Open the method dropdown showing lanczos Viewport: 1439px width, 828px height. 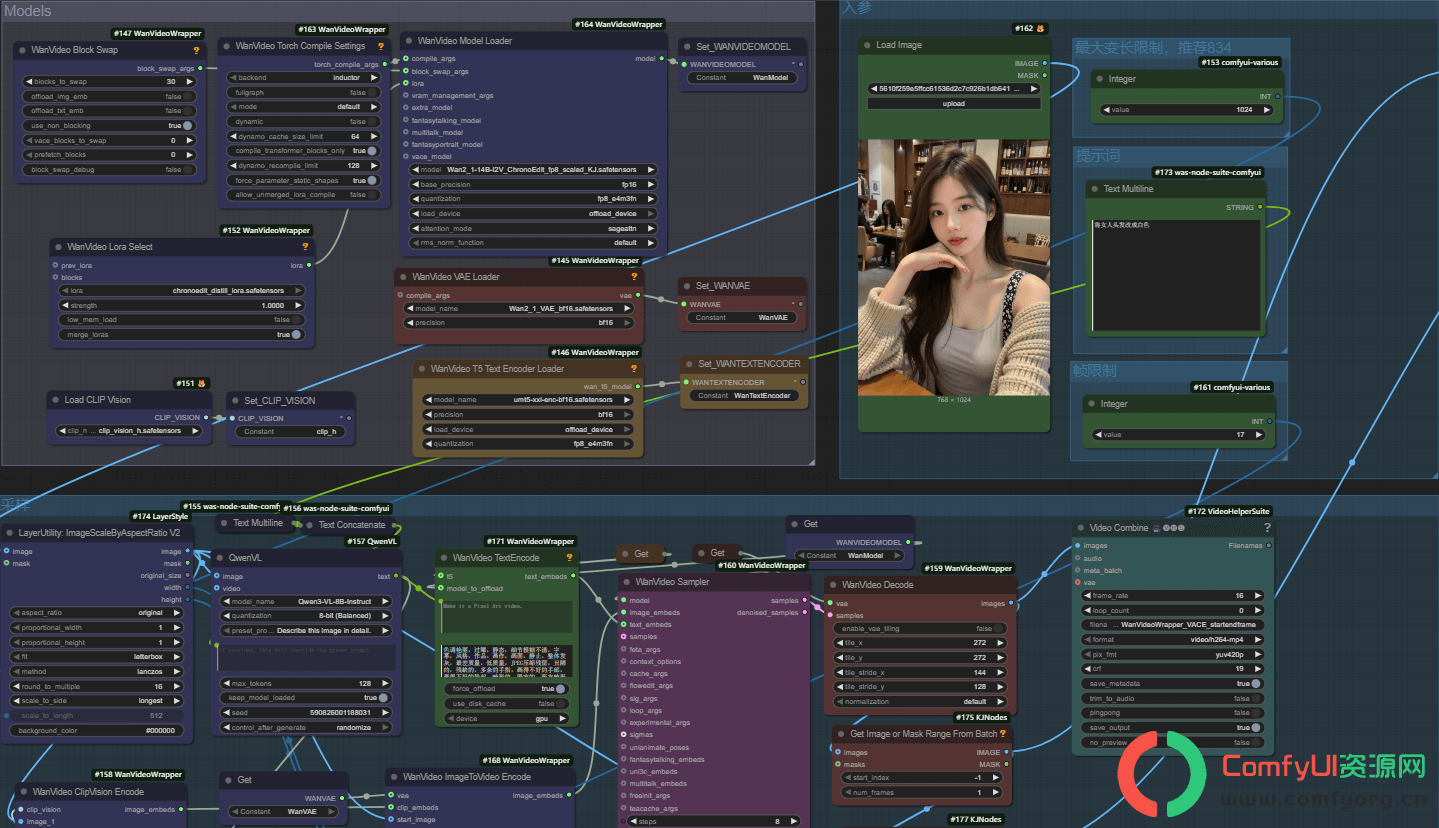click(x=97, y=672)
